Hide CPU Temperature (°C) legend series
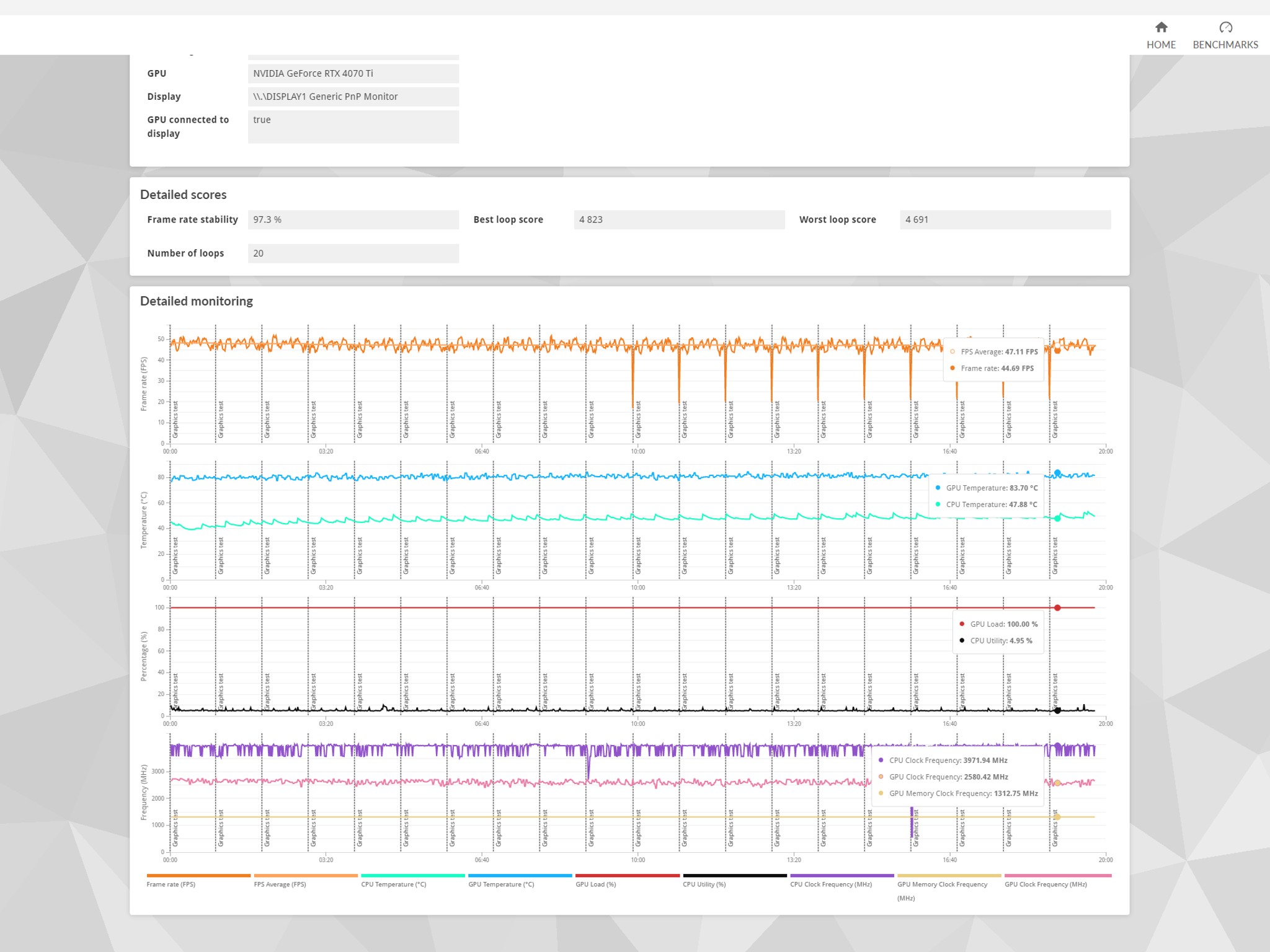The width and height of the screenshot is (1270, 952). click(413, 881)
